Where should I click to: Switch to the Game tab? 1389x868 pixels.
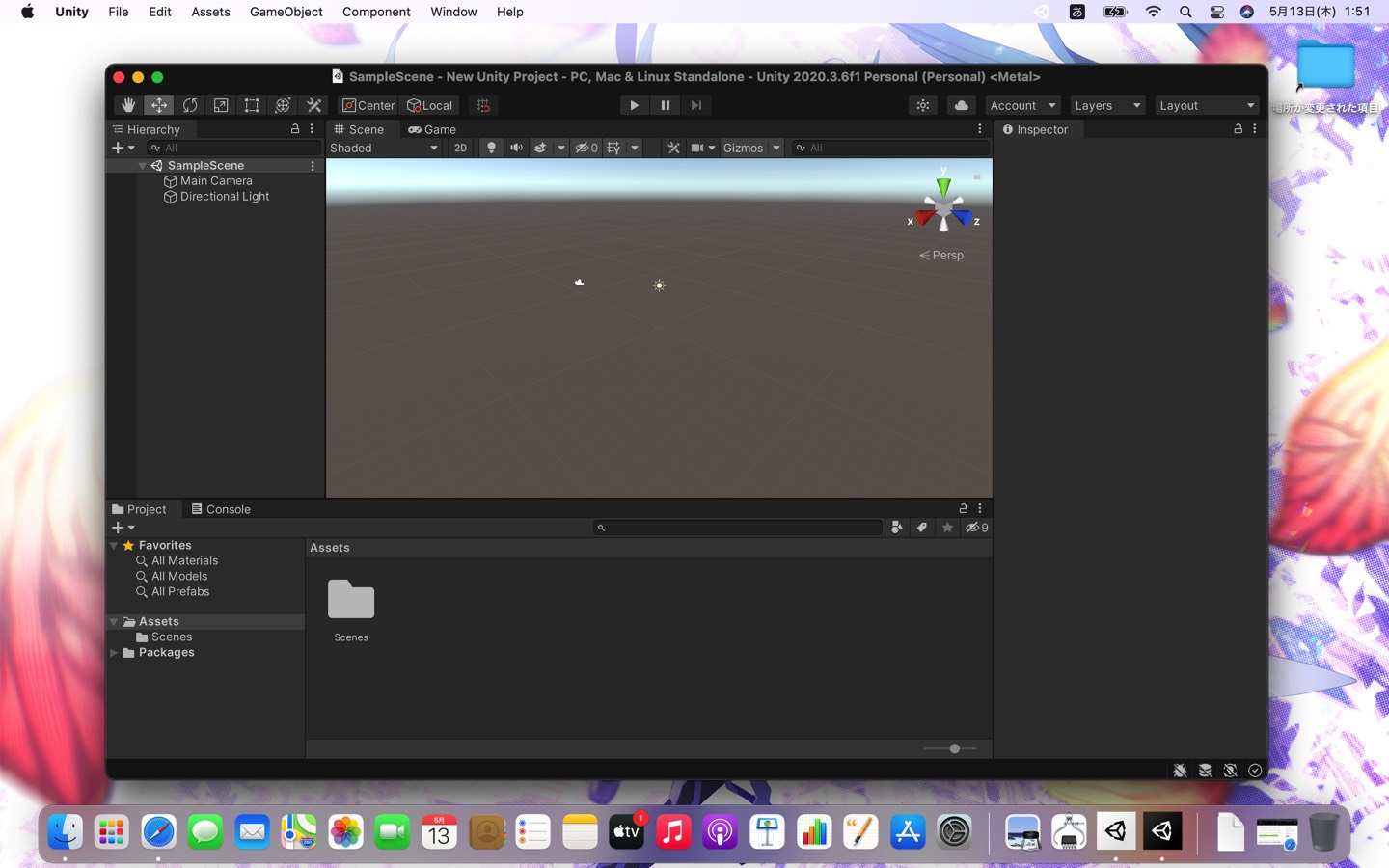432,129
